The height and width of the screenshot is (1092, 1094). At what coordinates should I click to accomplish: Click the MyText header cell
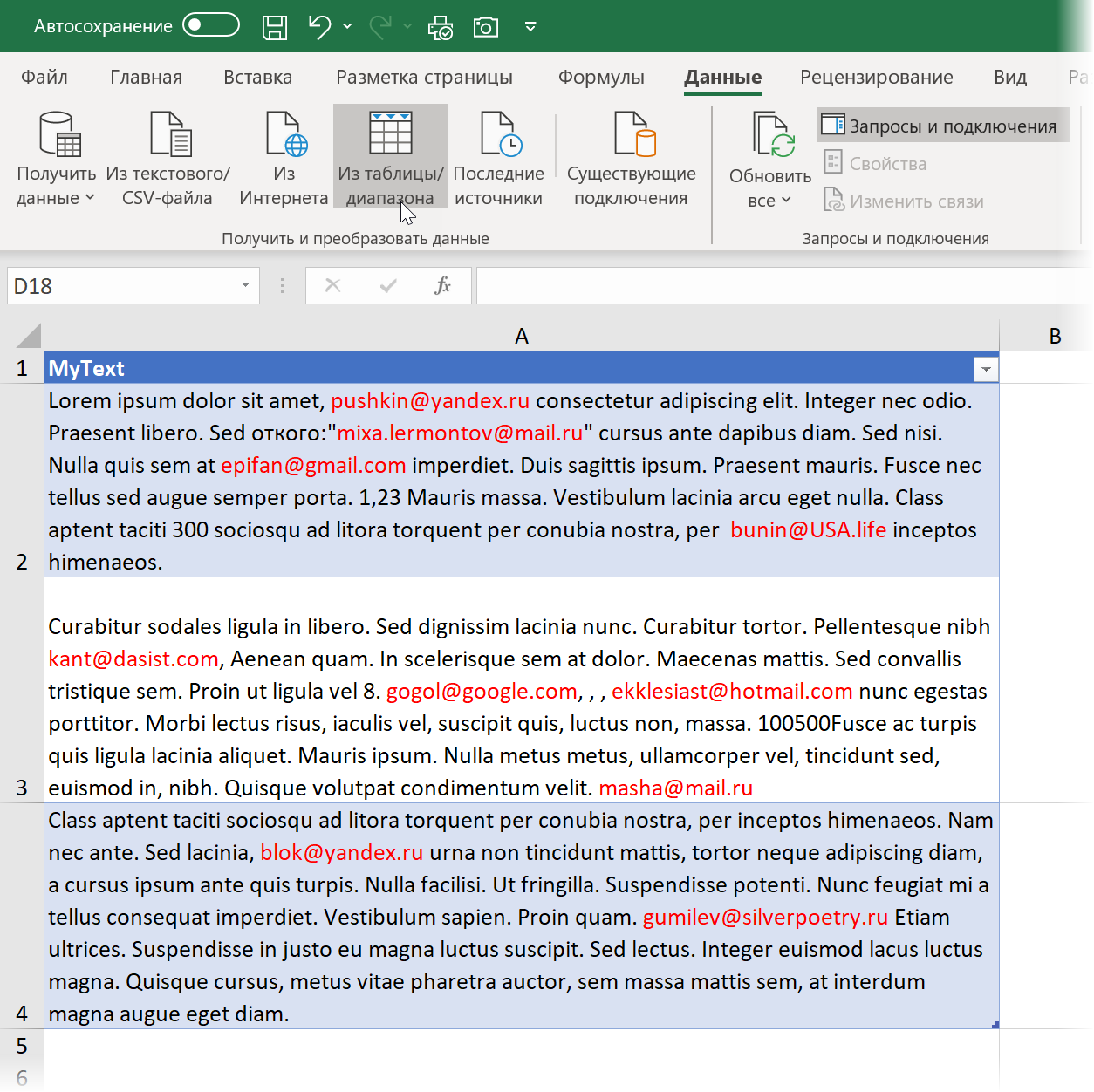pos(522,368)
